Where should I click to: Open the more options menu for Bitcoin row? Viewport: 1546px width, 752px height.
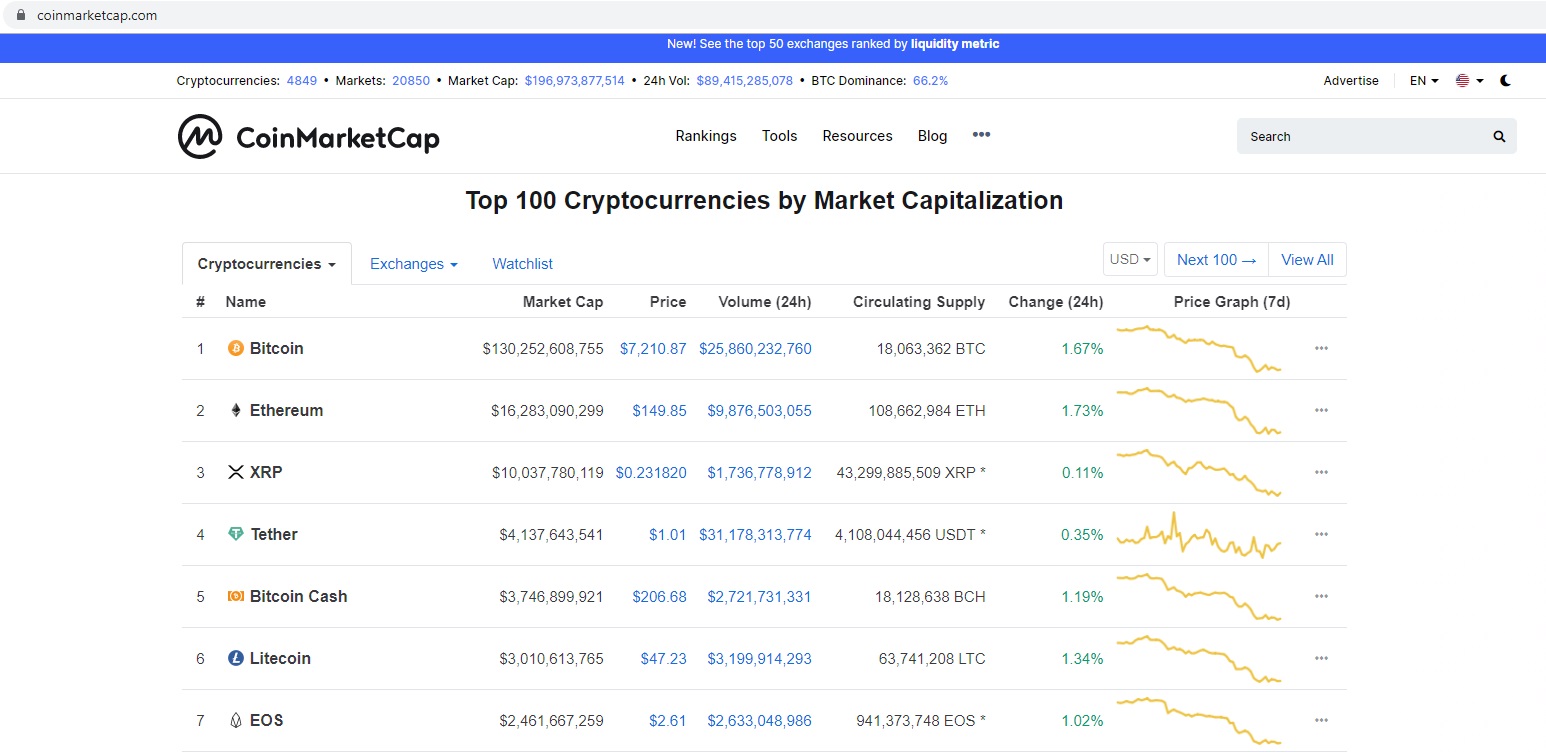1321,348
